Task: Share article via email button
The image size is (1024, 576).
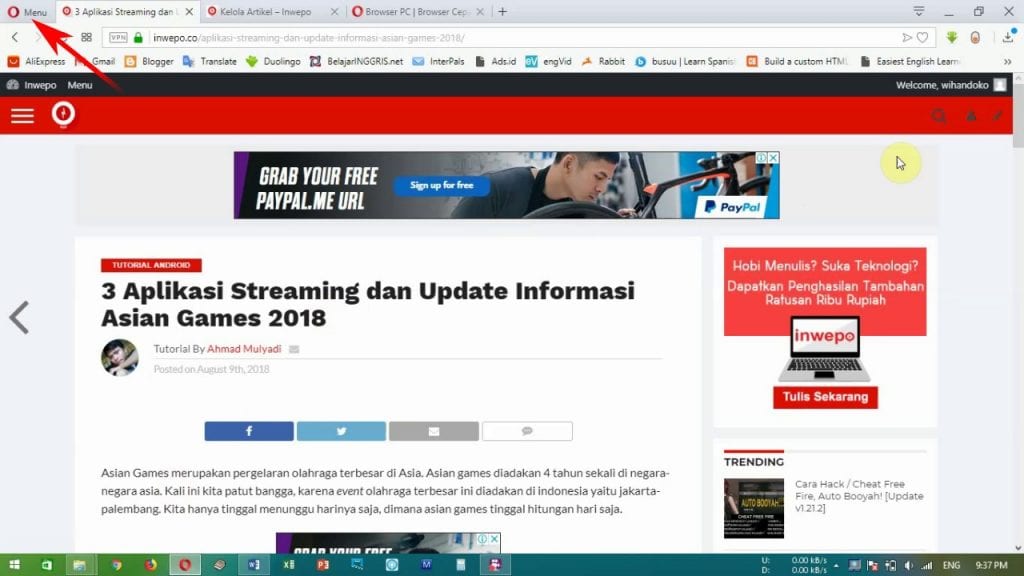Action: 434,431
